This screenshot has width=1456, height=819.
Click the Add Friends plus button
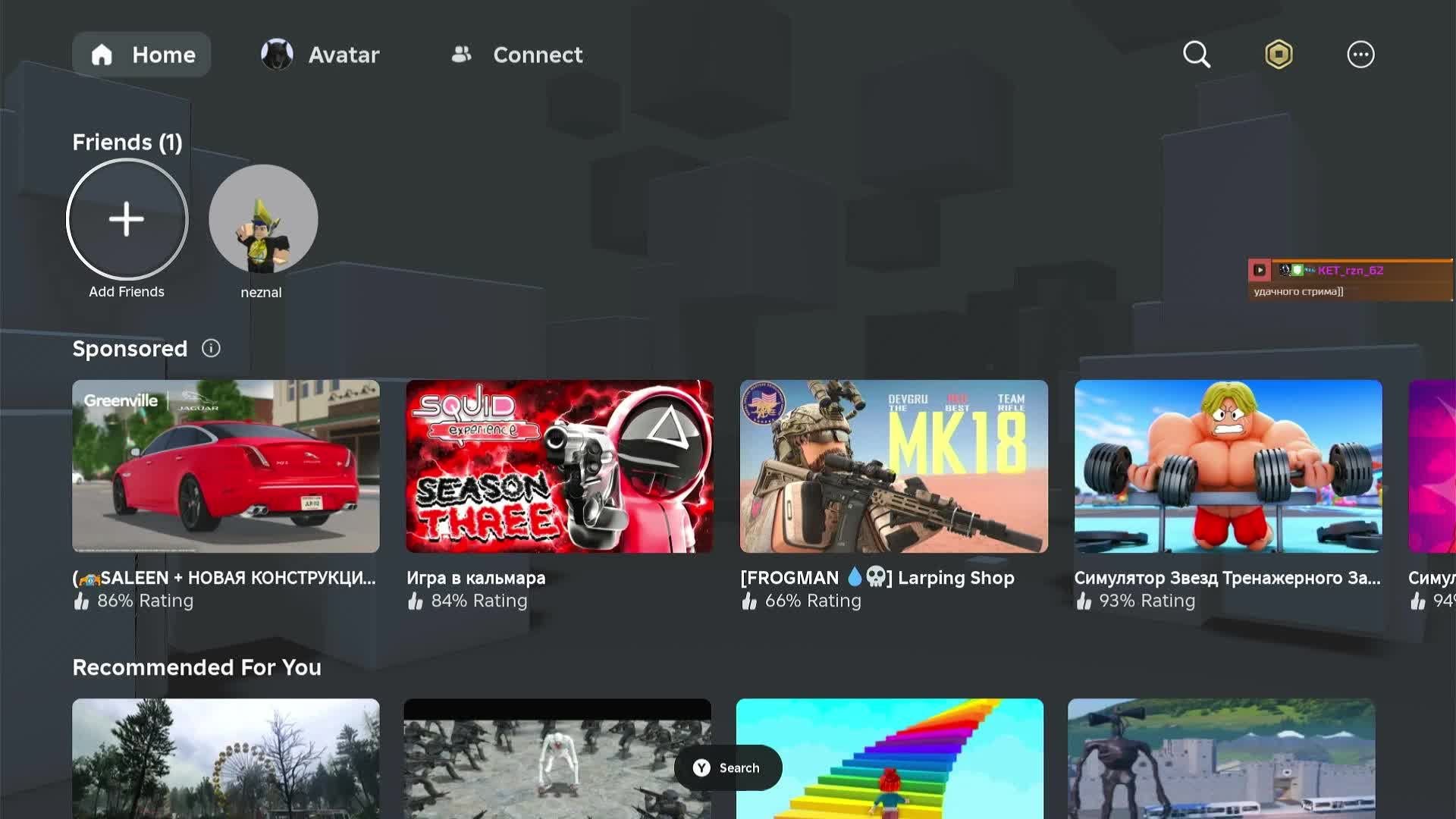tap(127, 219)
